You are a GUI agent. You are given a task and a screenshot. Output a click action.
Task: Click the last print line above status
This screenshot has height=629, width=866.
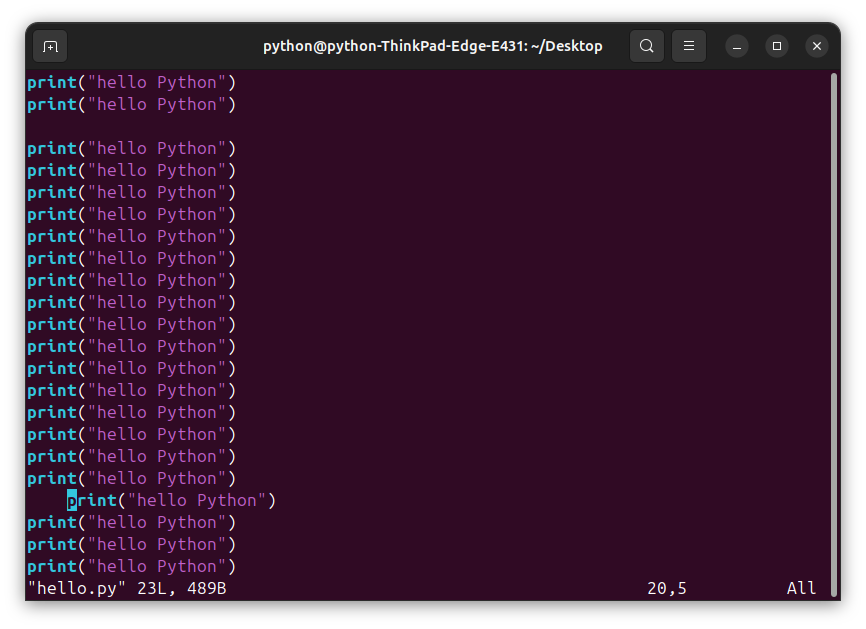(x=131, y=567)
